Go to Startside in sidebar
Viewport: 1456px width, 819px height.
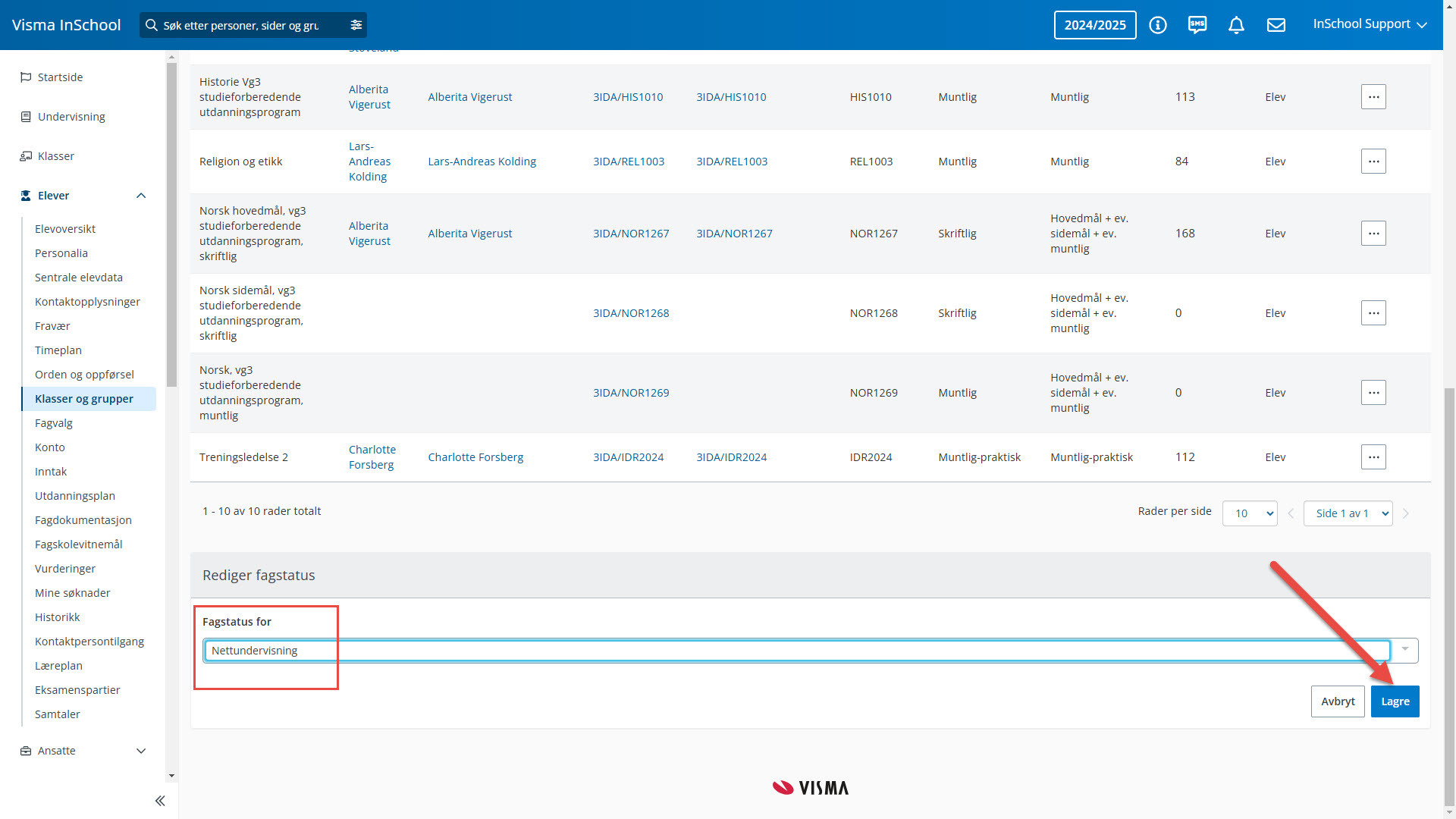[60, 77]
